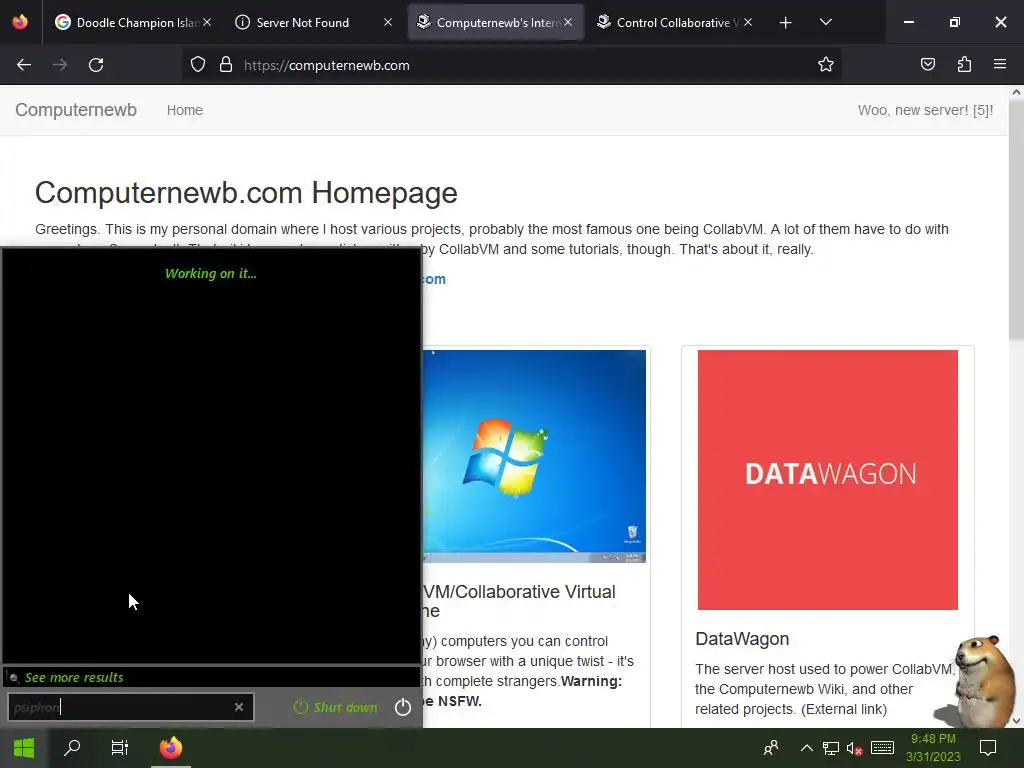Reload the current page
The height and width of the screenshot is (768, 1024).
point(96,65)
